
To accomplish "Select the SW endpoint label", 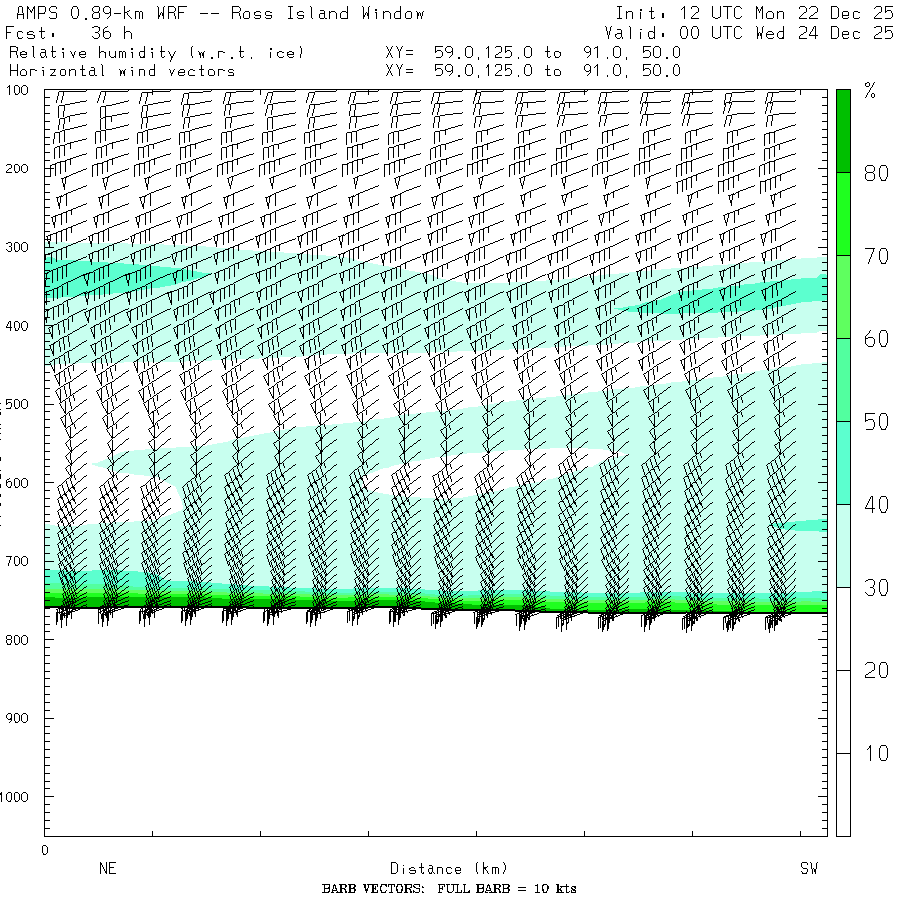I will [808, 869].
